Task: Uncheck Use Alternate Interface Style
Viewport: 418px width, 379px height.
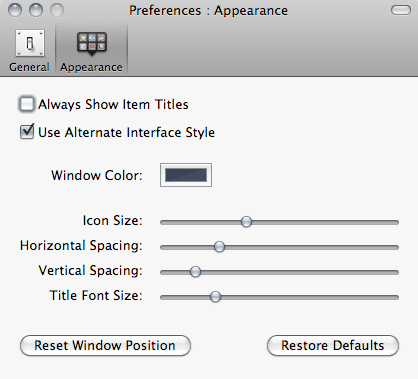Action: point(27,132)
